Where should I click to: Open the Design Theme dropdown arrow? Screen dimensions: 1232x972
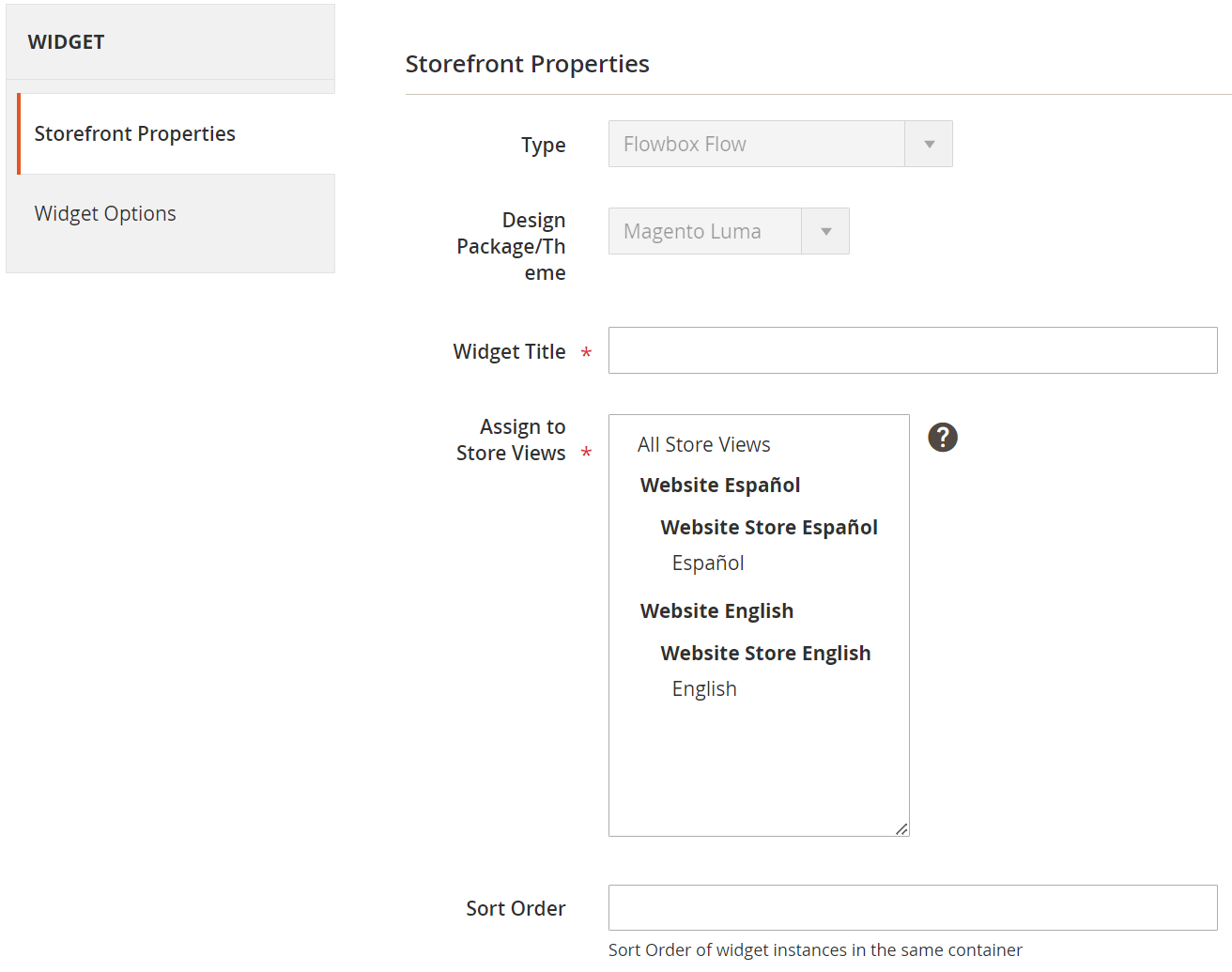(825, 231)
